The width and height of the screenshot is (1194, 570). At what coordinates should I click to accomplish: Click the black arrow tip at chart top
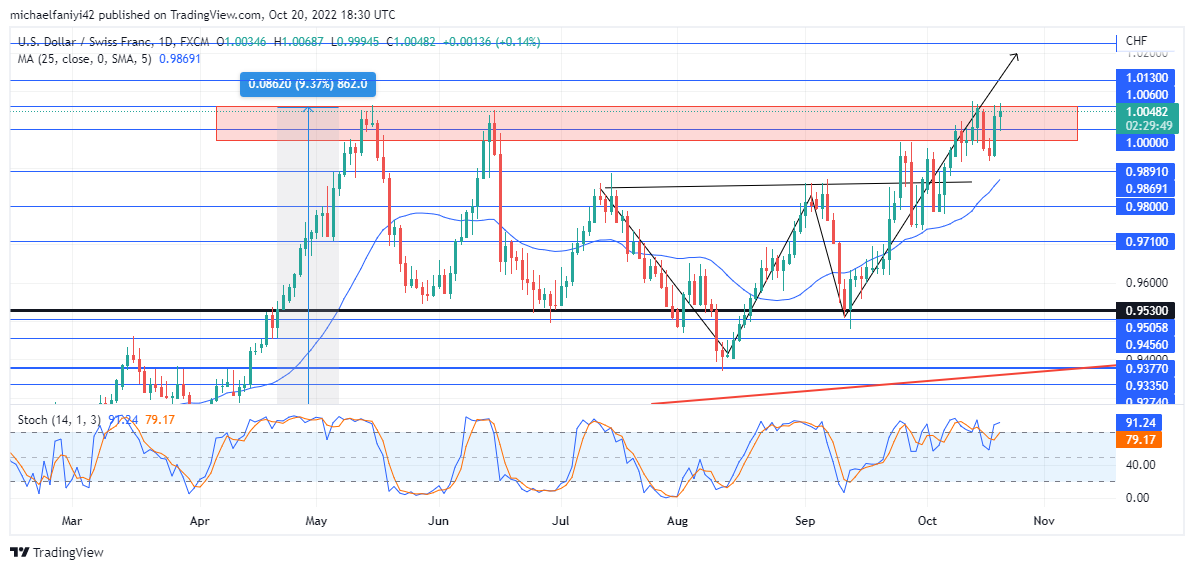click(1017, 55)
